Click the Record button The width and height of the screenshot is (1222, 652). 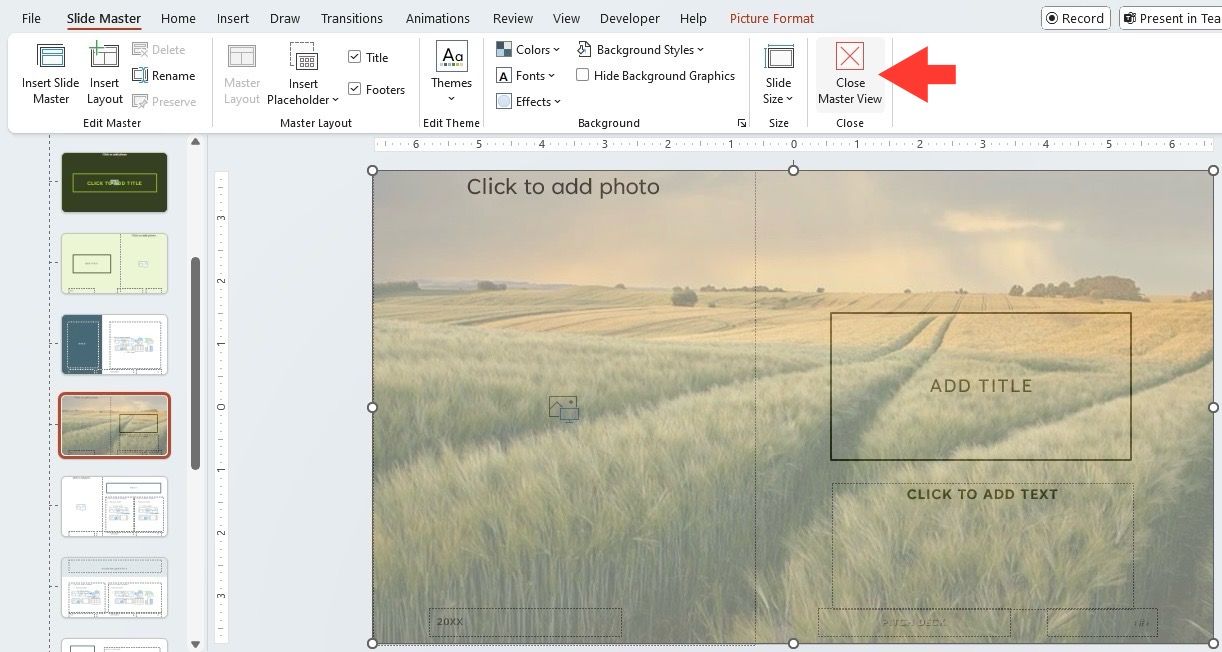click(1076, 18)
